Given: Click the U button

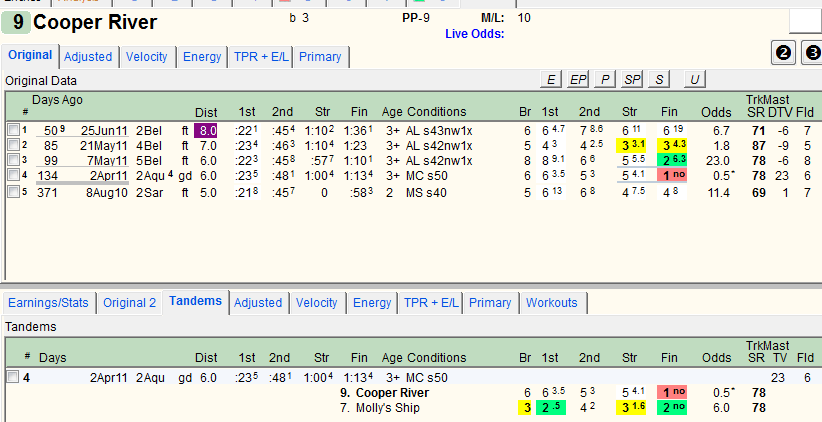Looking at the screenshot, I should tap(695, 80).
